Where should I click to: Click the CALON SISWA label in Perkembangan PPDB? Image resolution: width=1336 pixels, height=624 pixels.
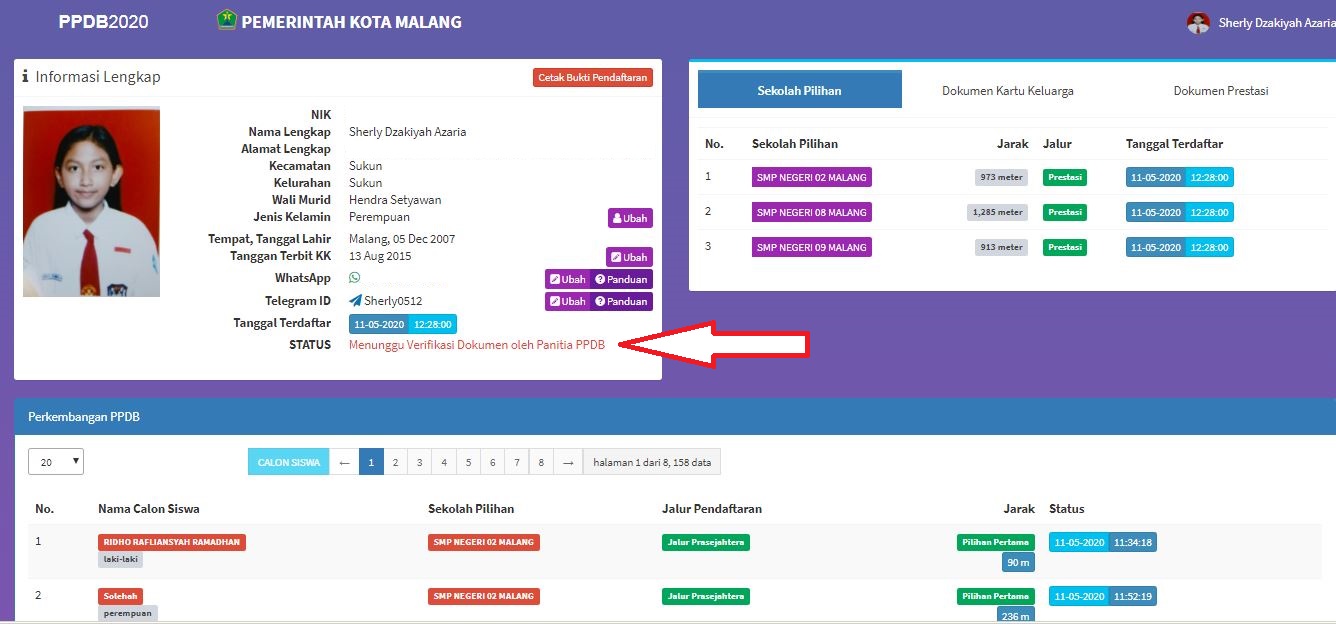288,461
